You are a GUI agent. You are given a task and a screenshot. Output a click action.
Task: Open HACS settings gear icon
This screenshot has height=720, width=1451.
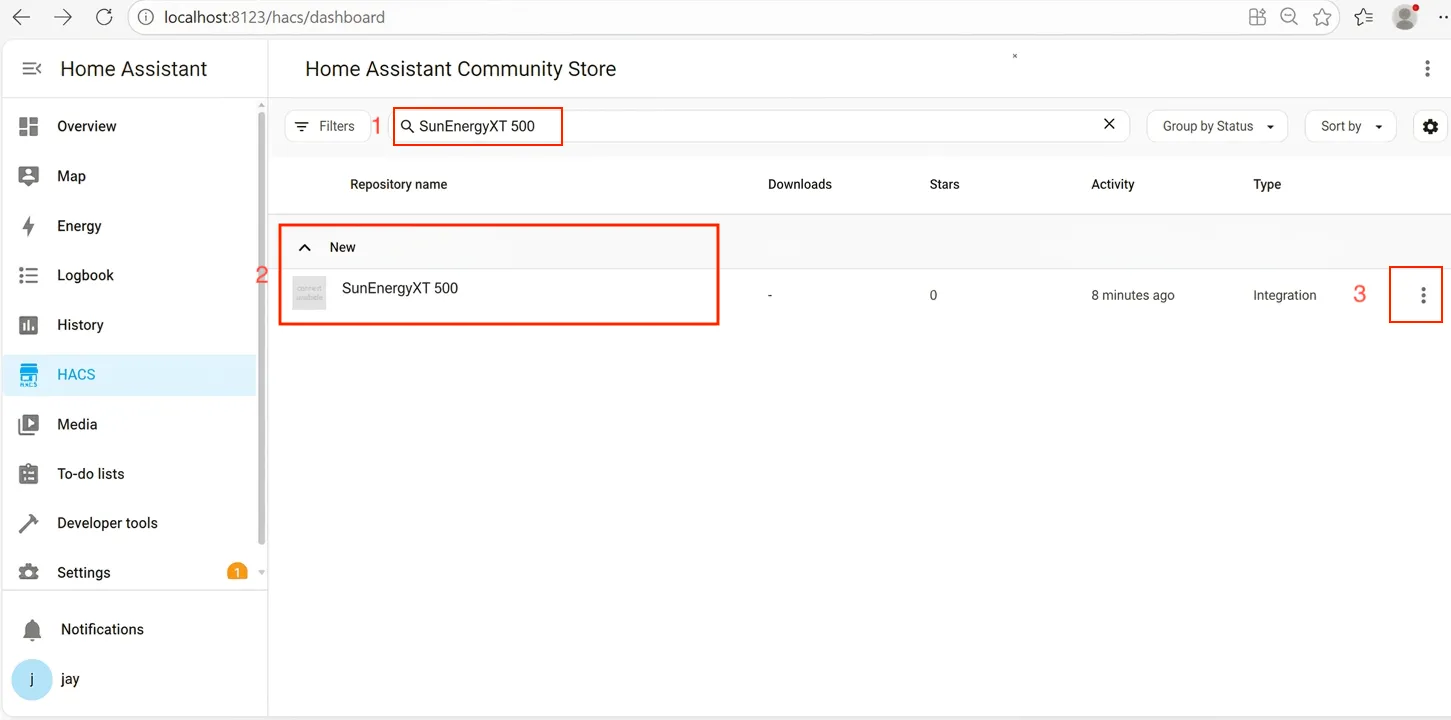pos(1430,127)
